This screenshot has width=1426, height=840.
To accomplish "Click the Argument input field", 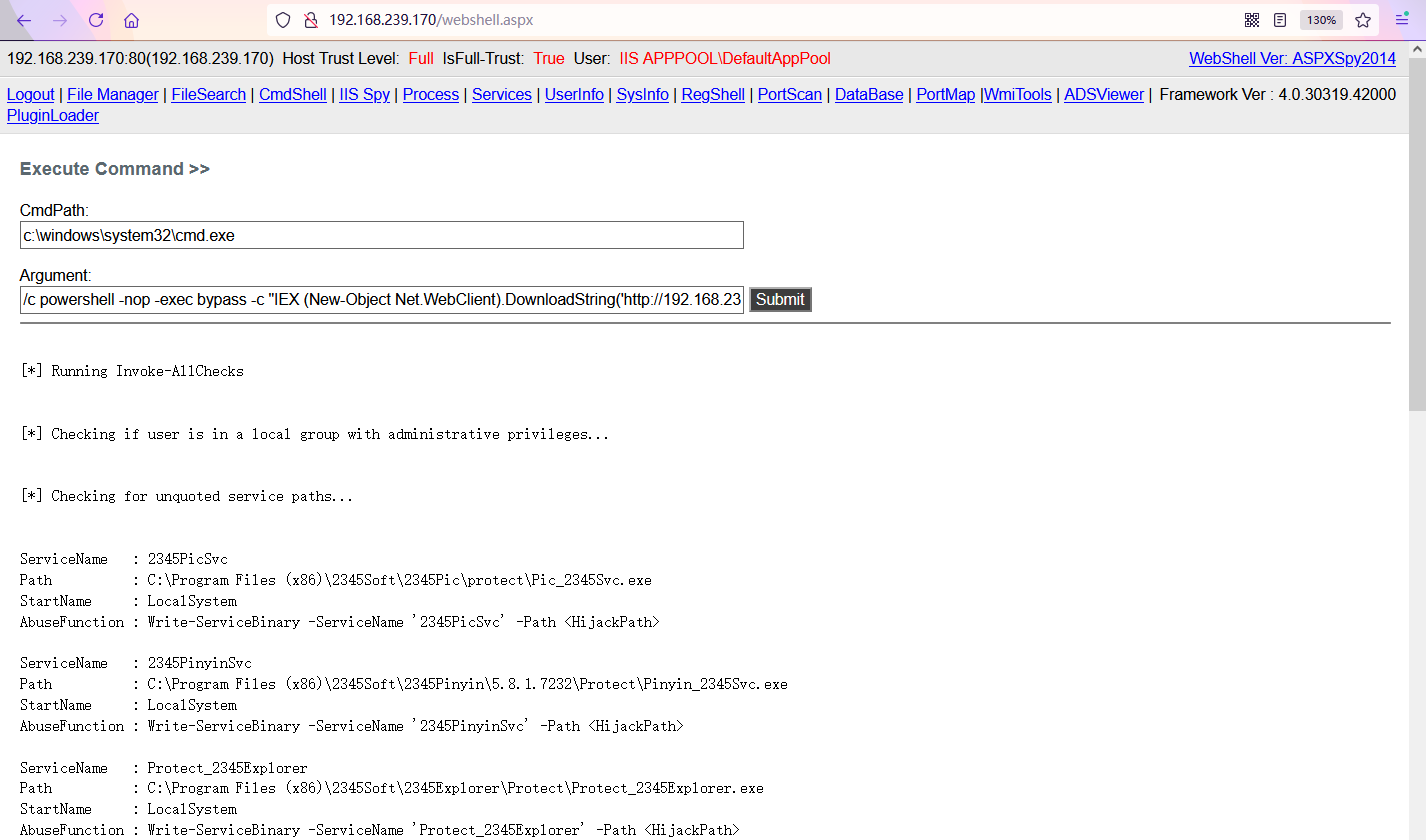I will 382,300.
